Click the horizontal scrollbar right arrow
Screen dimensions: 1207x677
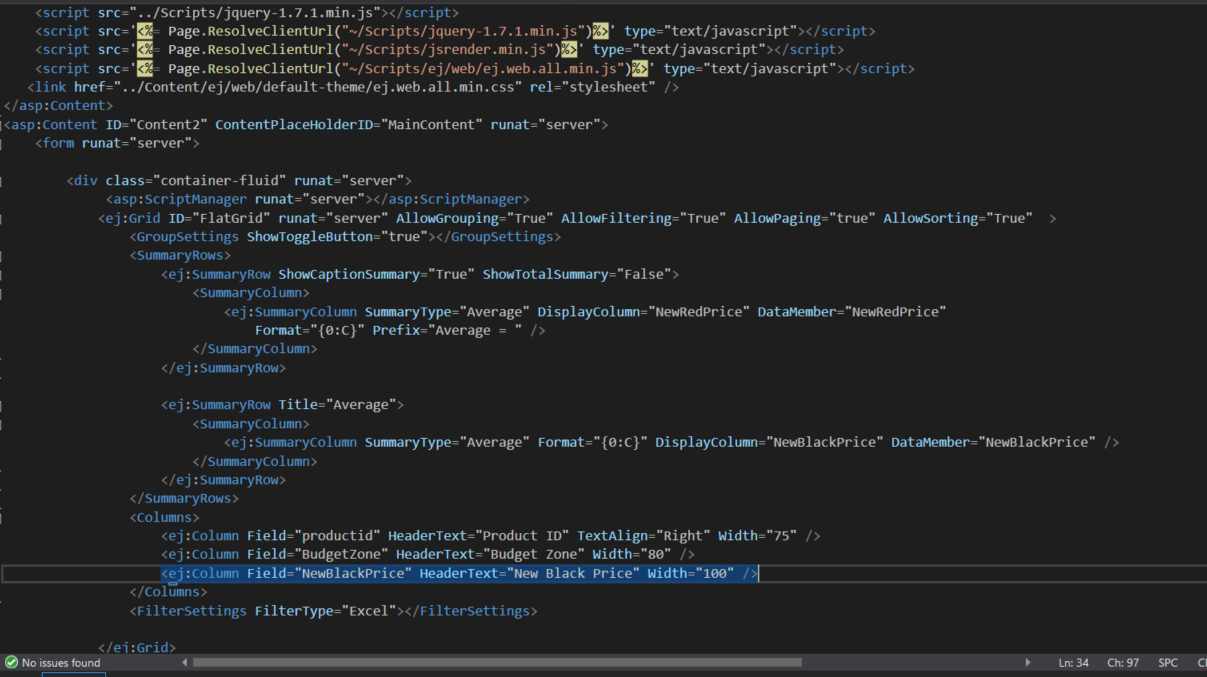click(x=1028, y=663)
